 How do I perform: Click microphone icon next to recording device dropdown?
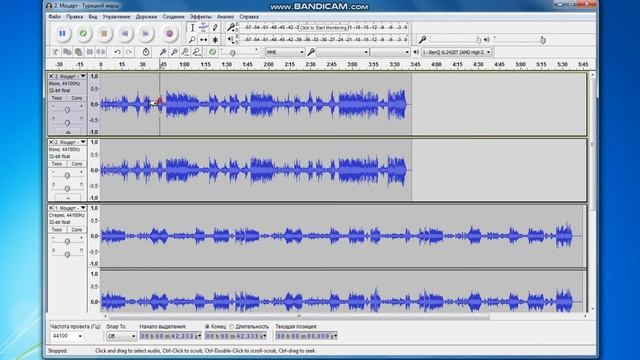pyautogui.click(x=311, y=52)
